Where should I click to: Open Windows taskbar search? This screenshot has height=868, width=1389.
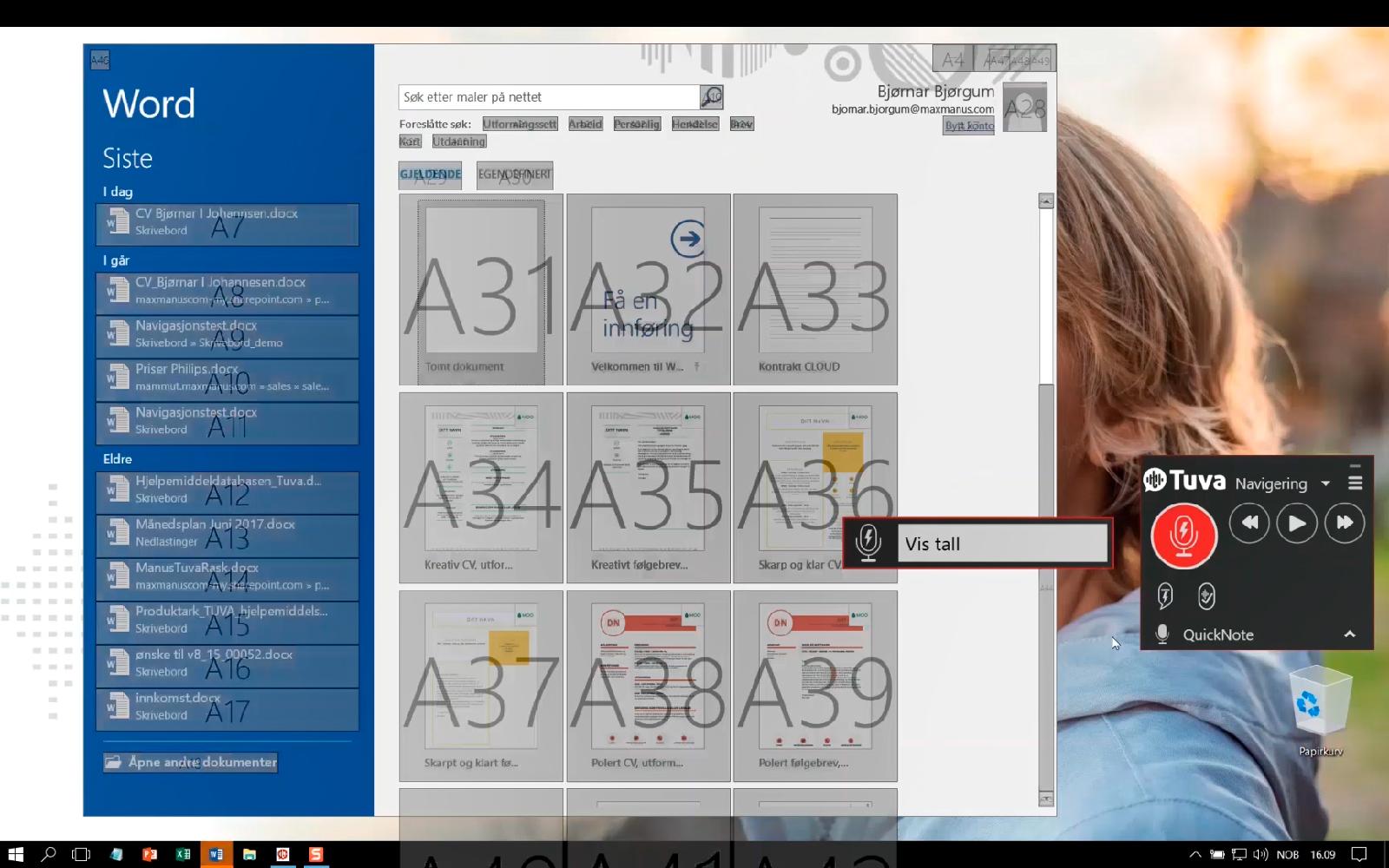point(49,854)
